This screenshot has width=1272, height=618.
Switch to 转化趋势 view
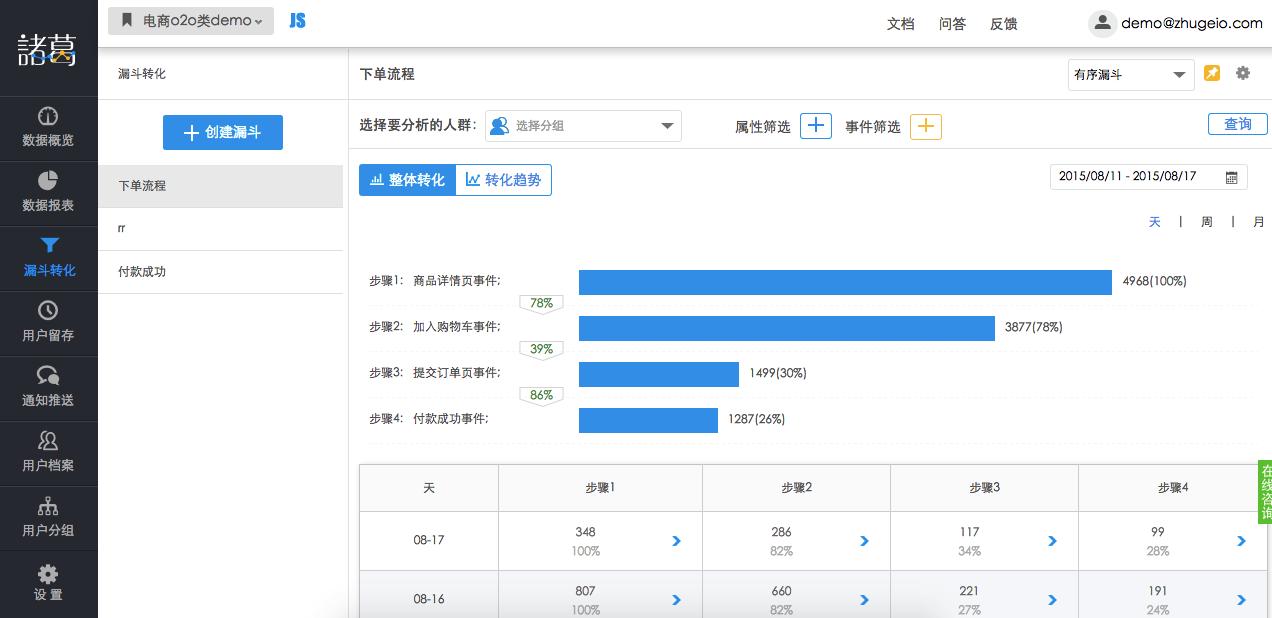(503, 180)
